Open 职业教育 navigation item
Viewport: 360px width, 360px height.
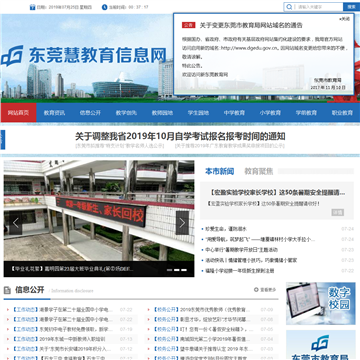coord(342,113)
